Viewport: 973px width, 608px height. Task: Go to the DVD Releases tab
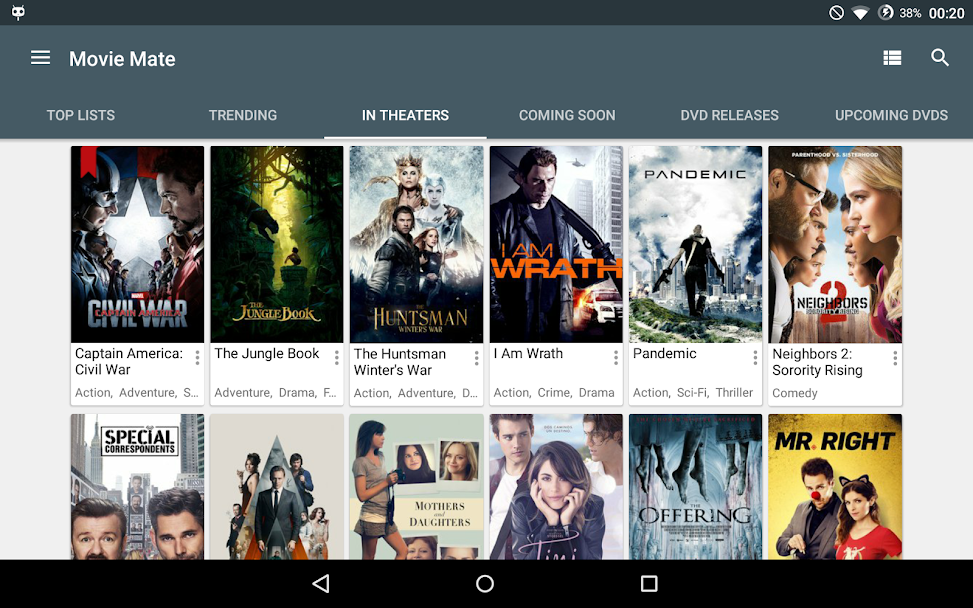pyautogui.click(x=729, y=115)
